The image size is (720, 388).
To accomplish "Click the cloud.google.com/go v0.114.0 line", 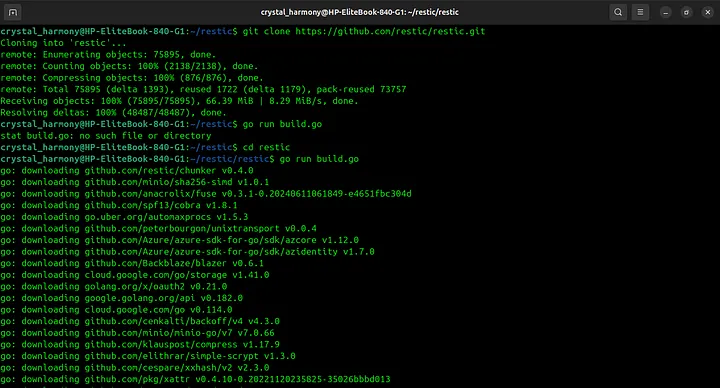I will point(116,309).
